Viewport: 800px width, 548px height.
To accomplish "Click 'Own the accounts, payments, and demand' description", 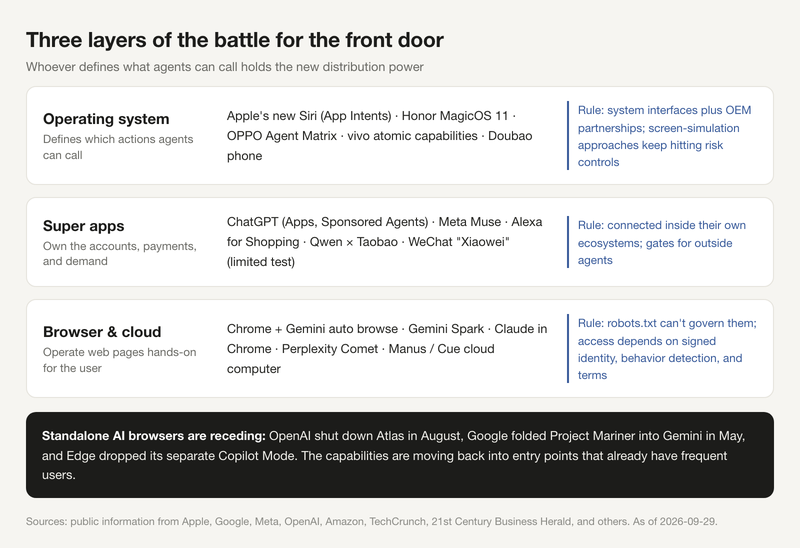I will (x=120, y=254).
